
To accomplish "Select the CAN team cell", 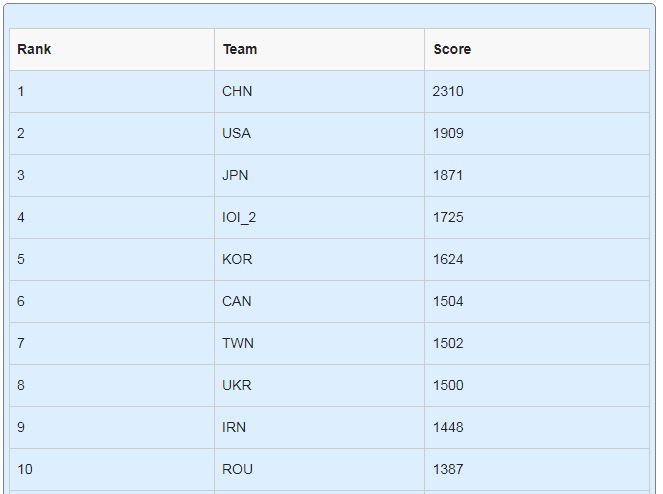I will click(319, 301).
